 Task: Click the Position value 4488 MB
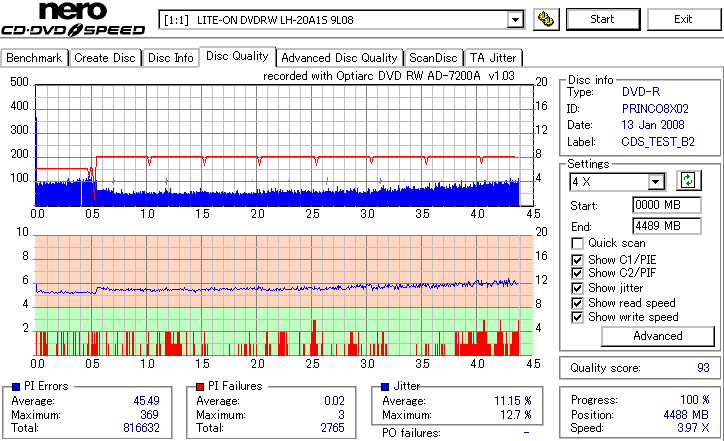point(686,415)
